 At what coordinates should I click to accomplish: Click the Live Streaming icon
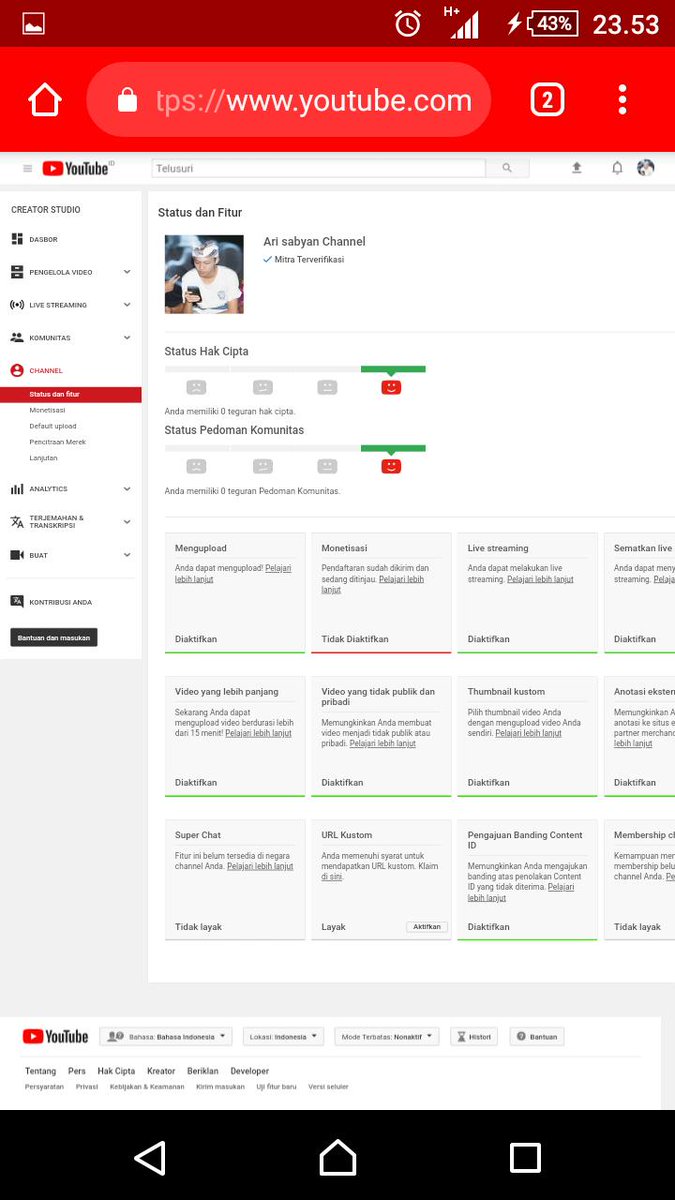[x=17, y=305]
